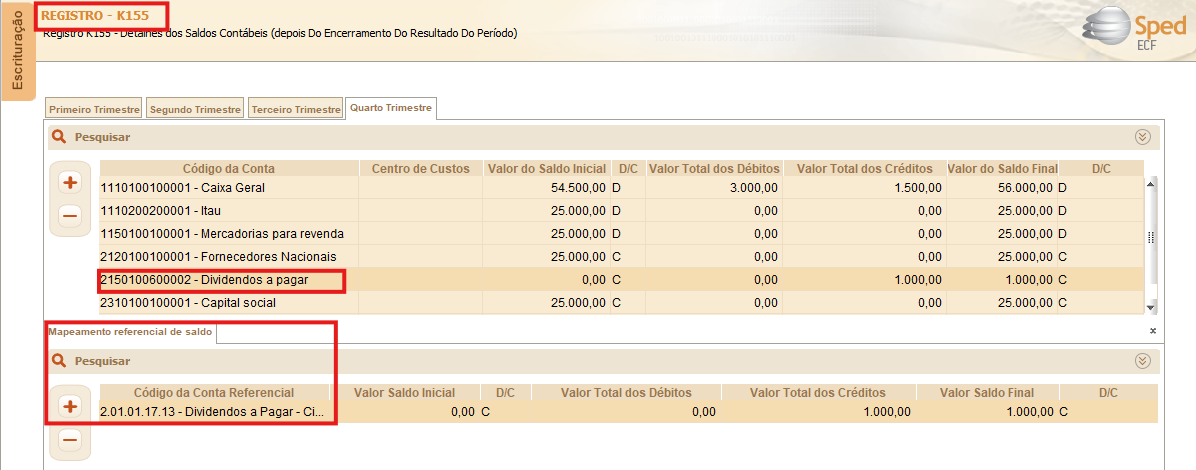Viewport: 1196px width, 470px height.
Task: Sort by Valor do Saldo Inicial header
Action: coord(545,169)
